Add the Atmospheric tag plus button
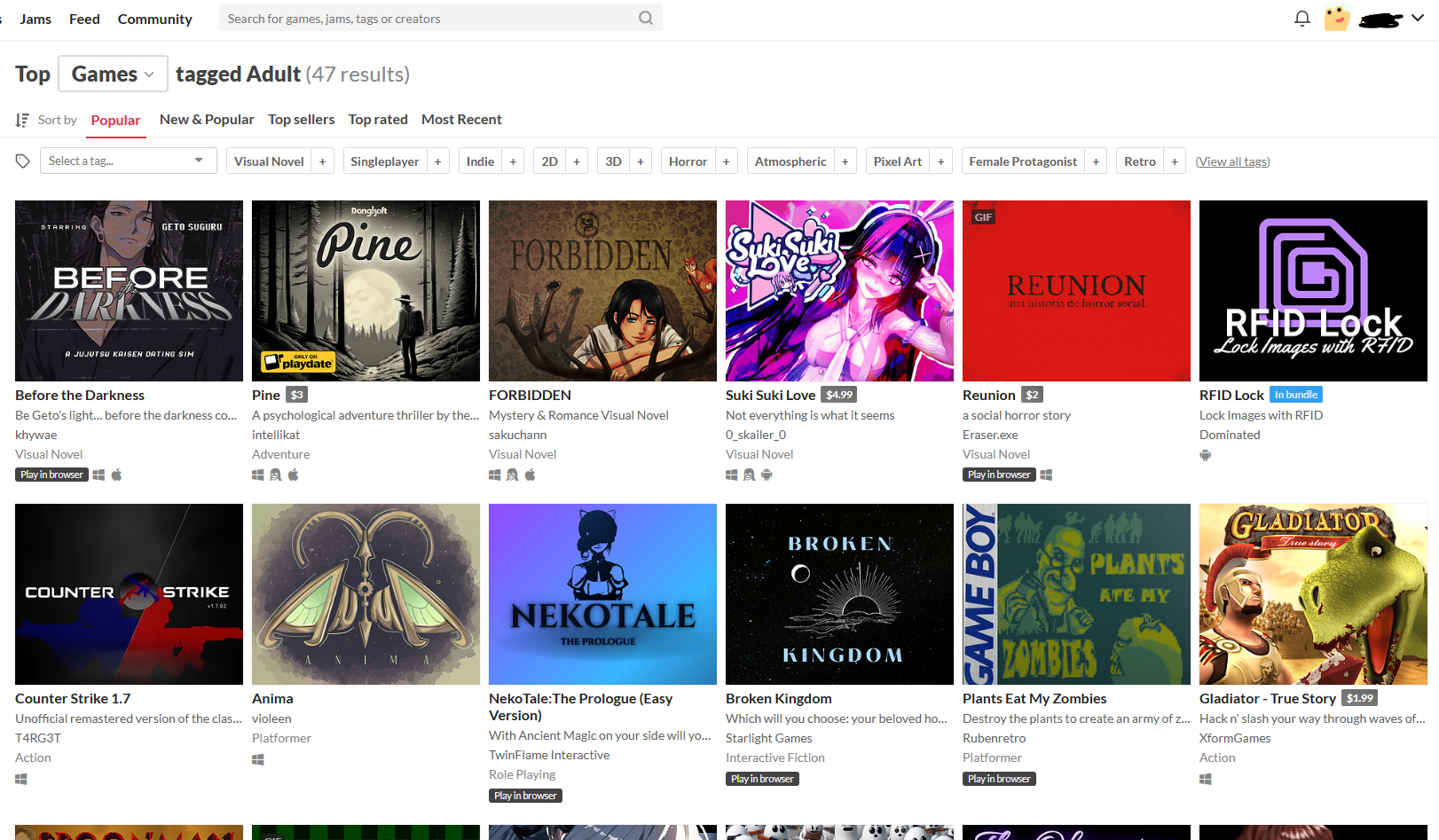The height and width of the screenshot is (840, 1439). click(845, 161)
